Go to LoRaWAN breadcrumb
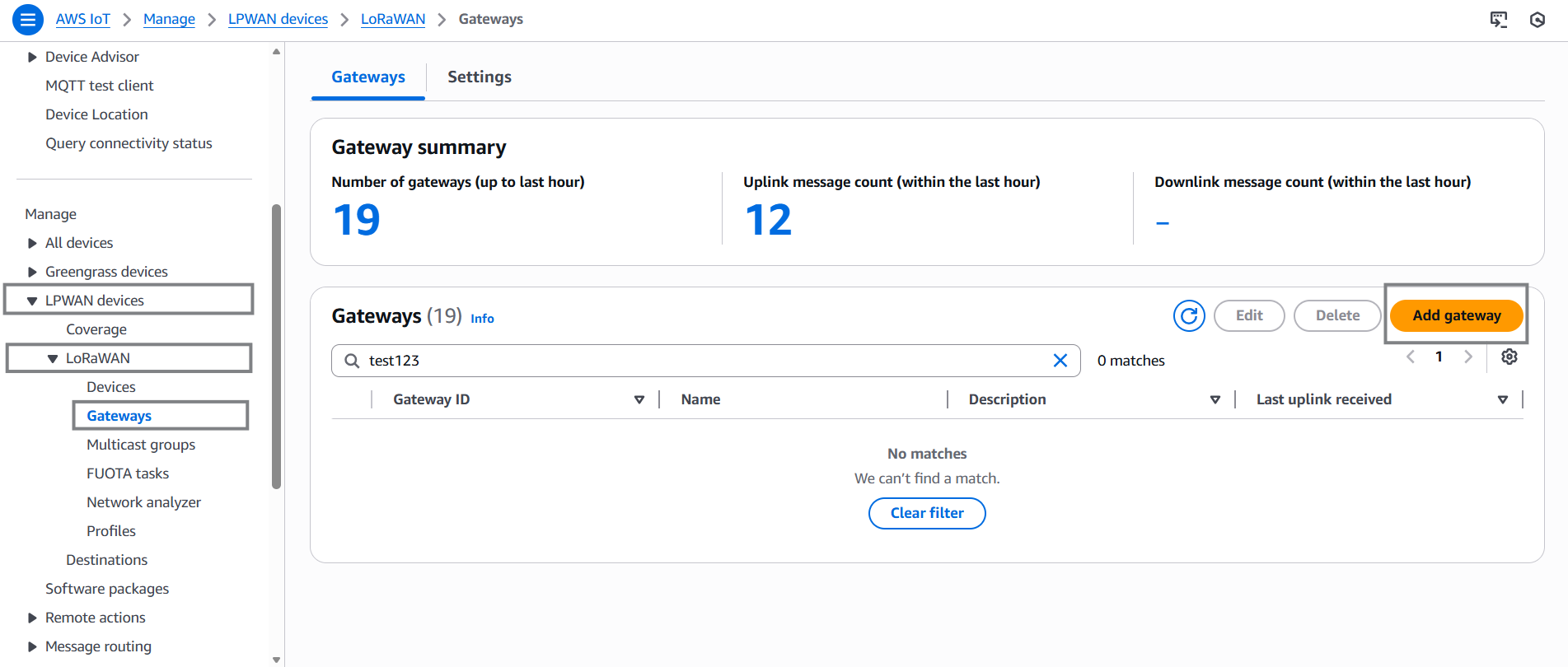This screenshot has width=1568, height=667. point(393,19)
